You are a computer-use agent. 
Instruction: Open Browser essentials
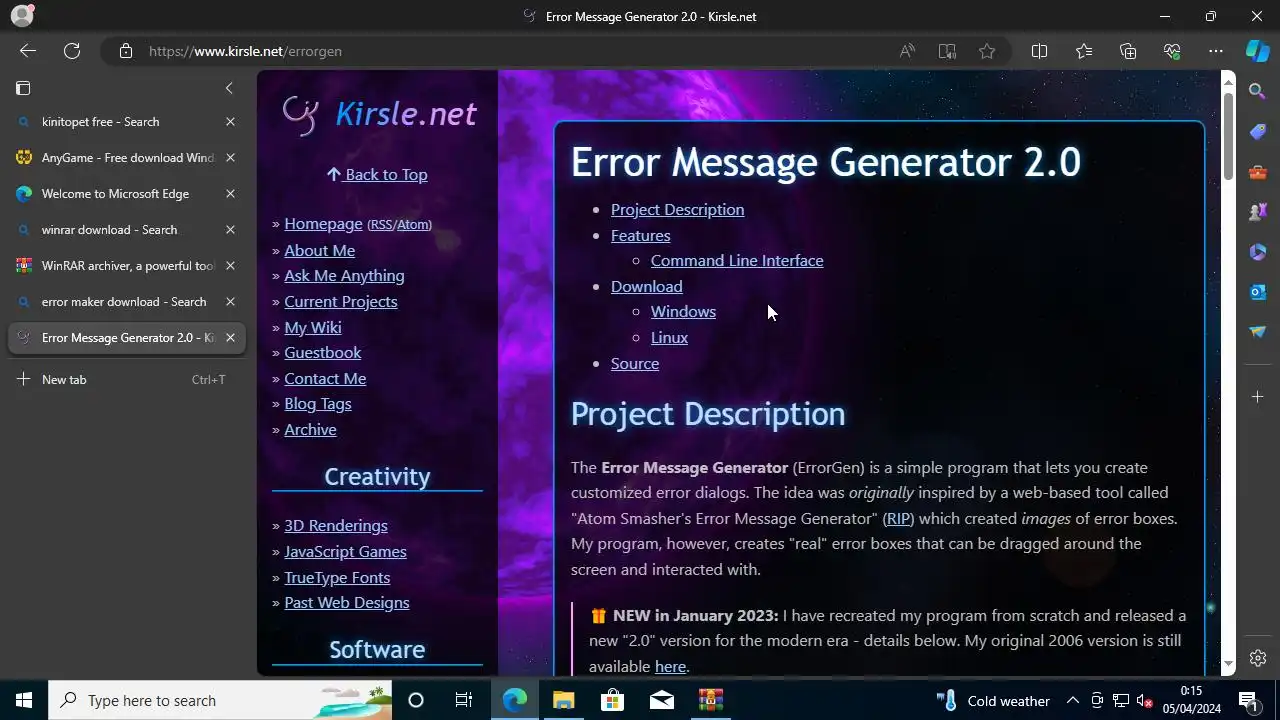[x=1172, y=51]
